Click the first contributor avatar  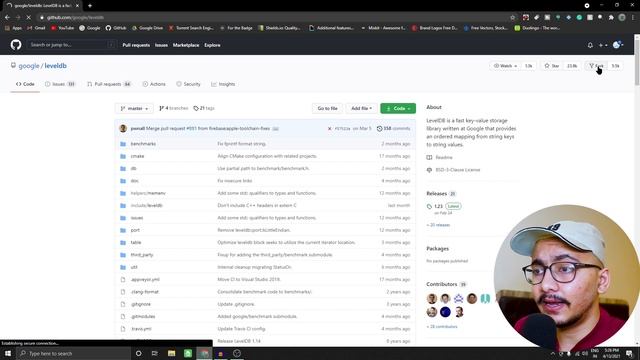point(432,298)
